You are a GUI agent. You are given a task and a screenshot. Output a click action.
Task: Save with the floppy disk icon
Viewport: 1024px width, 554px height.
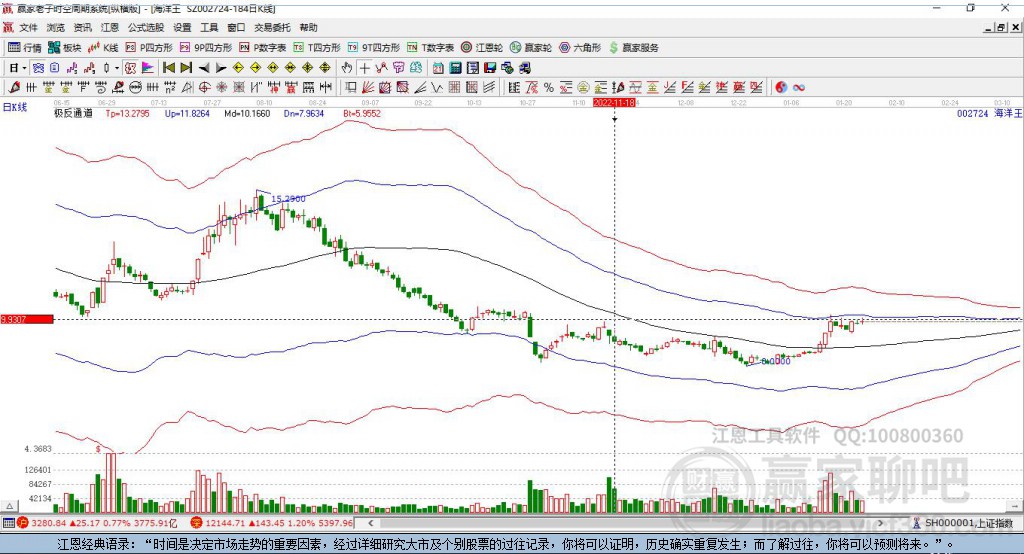pyautogui.click(x=490, y=68)
